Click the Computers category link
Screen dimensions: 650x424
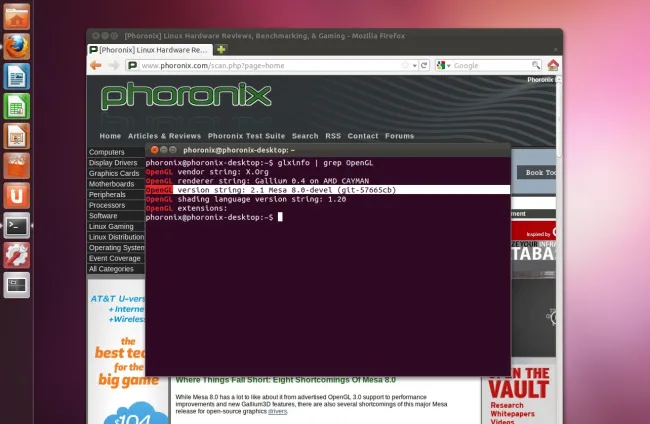[x=107, y=152]
